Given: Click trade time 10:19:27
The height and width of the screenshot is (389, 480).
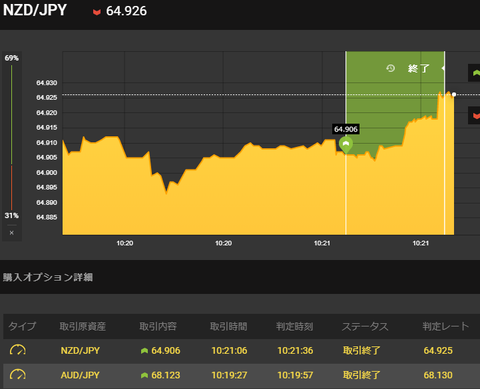Looking at the screenshot, I should 229,375.
